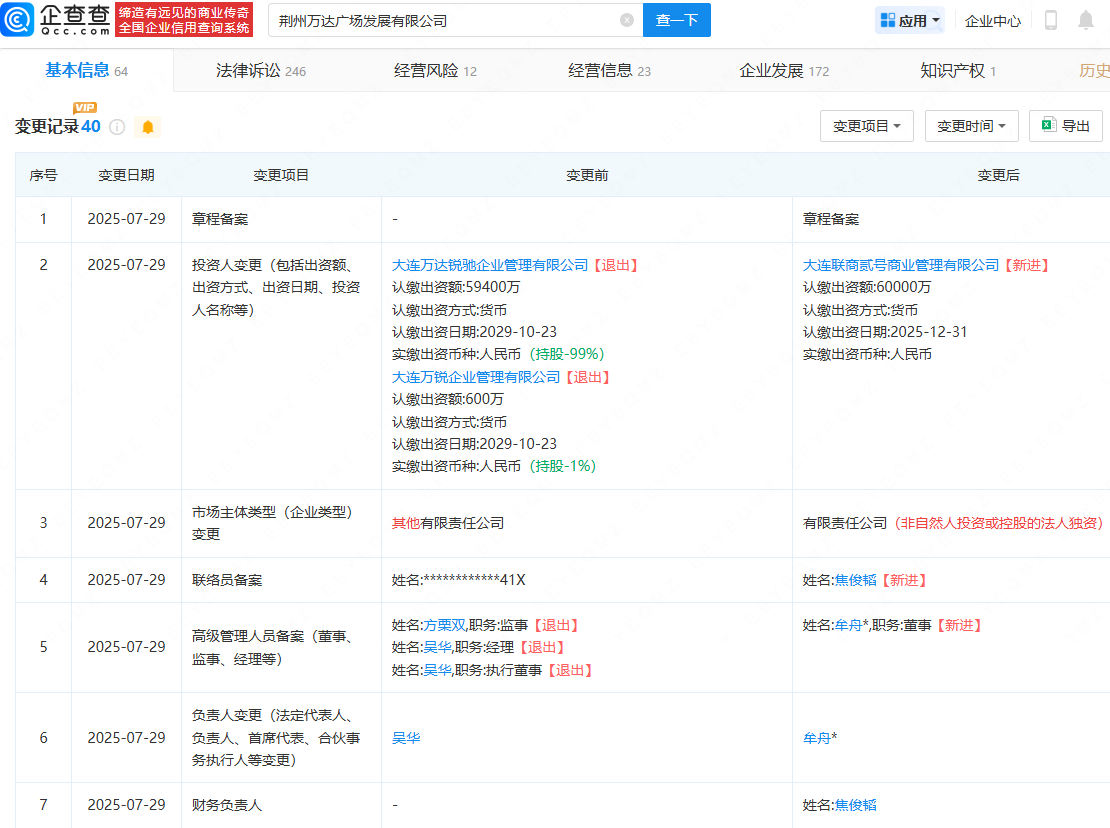Go to the 企业发展 tab
The image size is (1110, 828).
[x=784, y=71]
